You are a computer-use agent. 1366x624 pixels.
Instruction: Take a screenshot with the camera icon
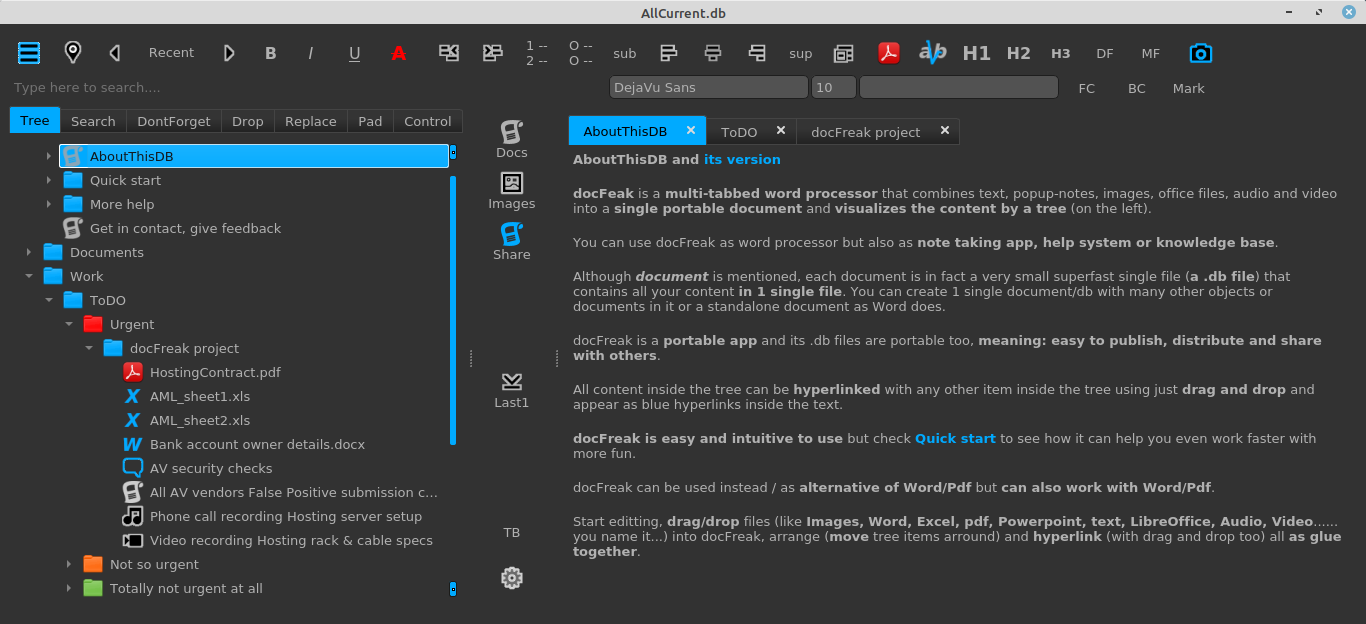1200,53
